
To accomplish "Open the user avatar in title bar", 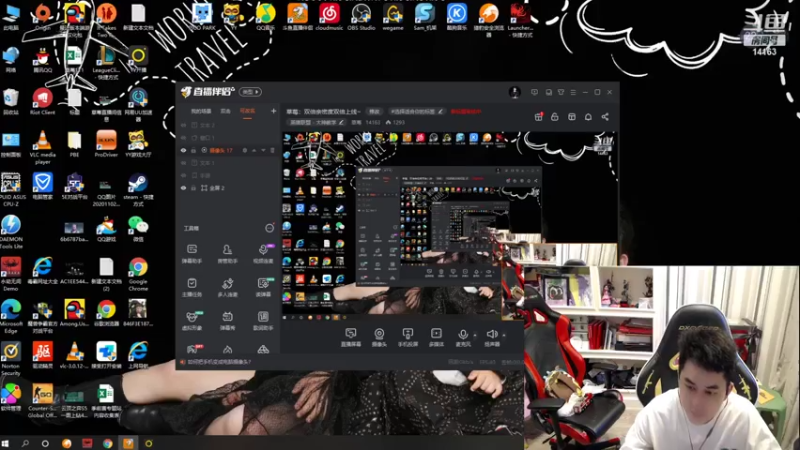I will 514,92.
